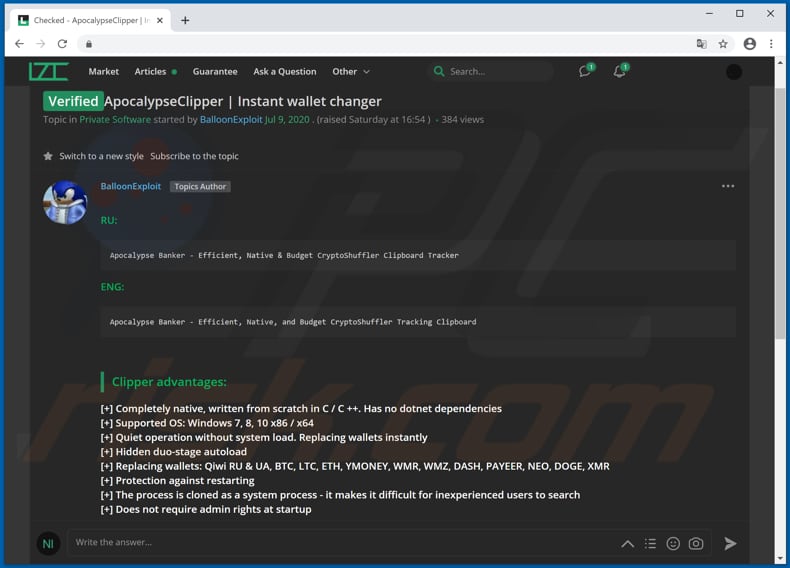Click the Does not require admin rights line
Screen dimensions: 790x568
[x=206, y=509]
